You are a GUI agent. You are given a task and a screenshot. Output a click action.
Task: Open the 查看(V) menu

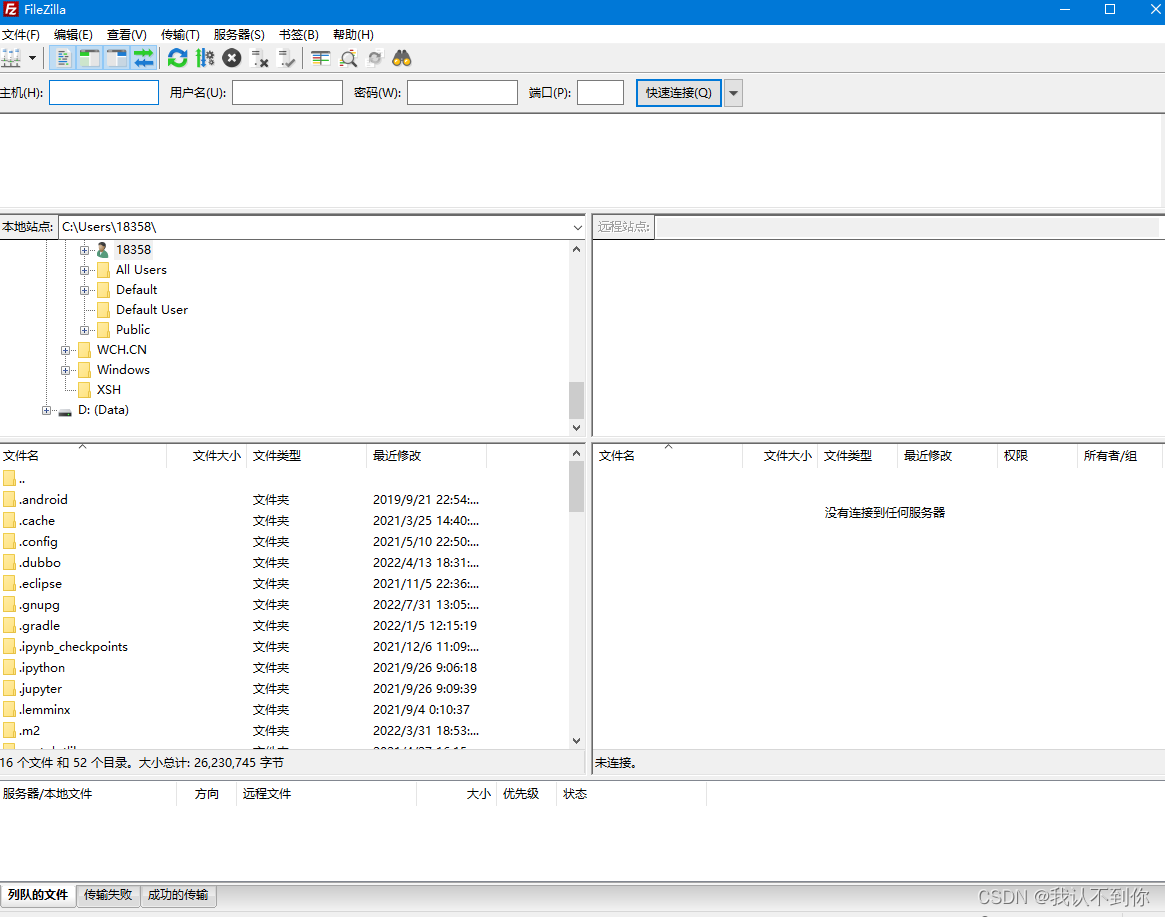(126, 35)
